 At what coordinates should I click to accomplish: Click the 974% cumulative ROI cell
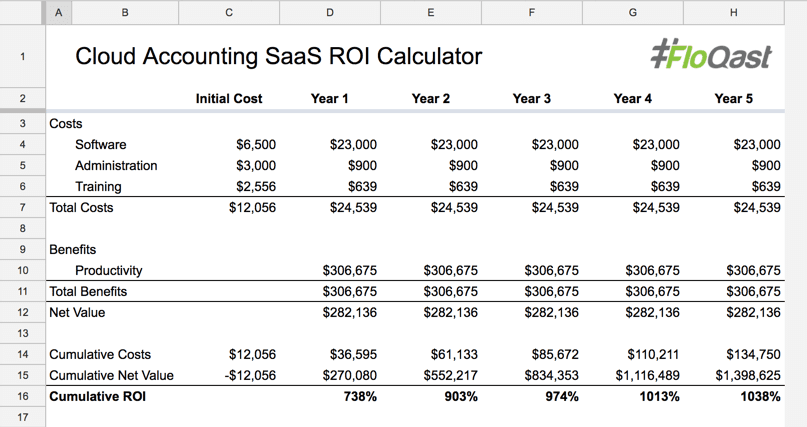click(x=562, y=397)
